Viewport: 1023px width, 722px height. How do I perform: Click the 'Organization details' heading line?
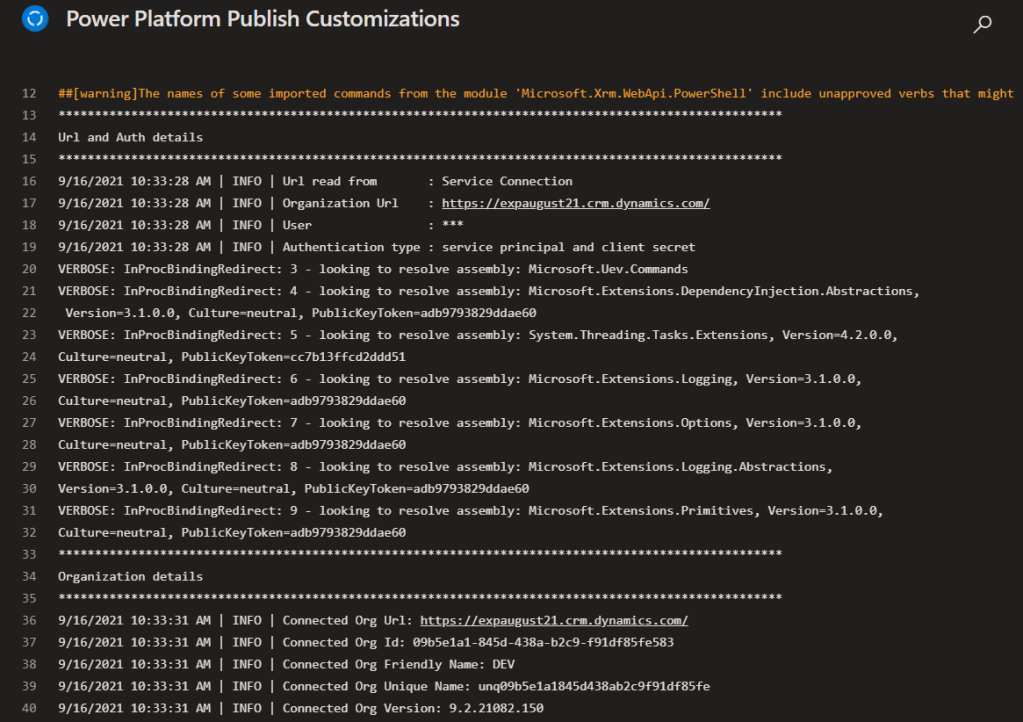tap(130, 576)
